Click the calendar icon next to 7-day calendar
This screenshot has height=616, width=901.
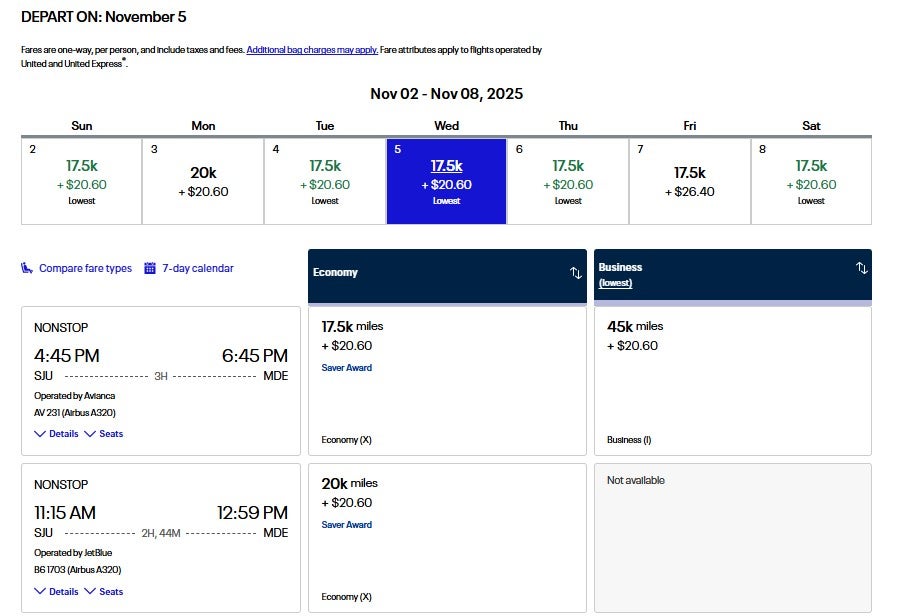pos(149,268)
